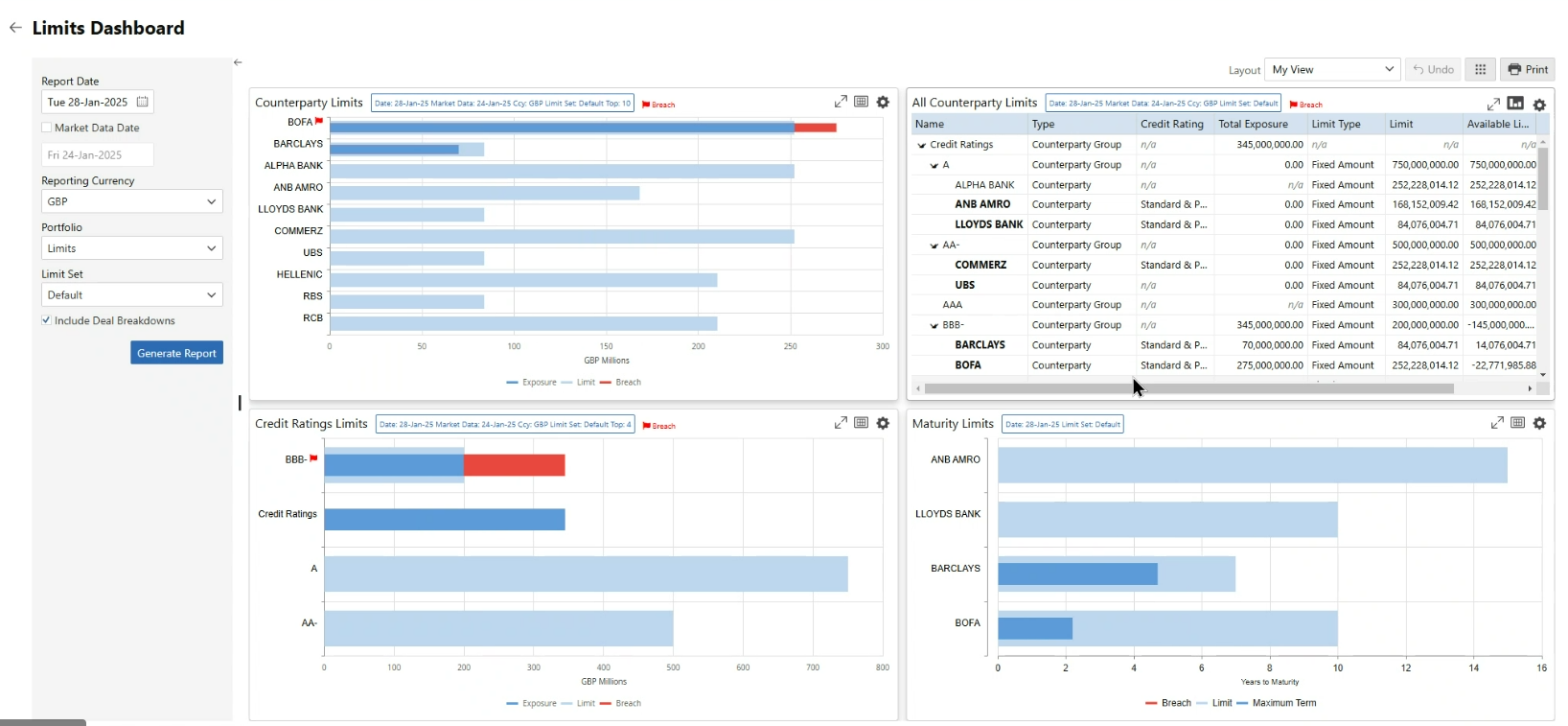Expand the Credit Ratings Limits panel
Viewport: 1568px width, 726px height.
click(841, 423)
